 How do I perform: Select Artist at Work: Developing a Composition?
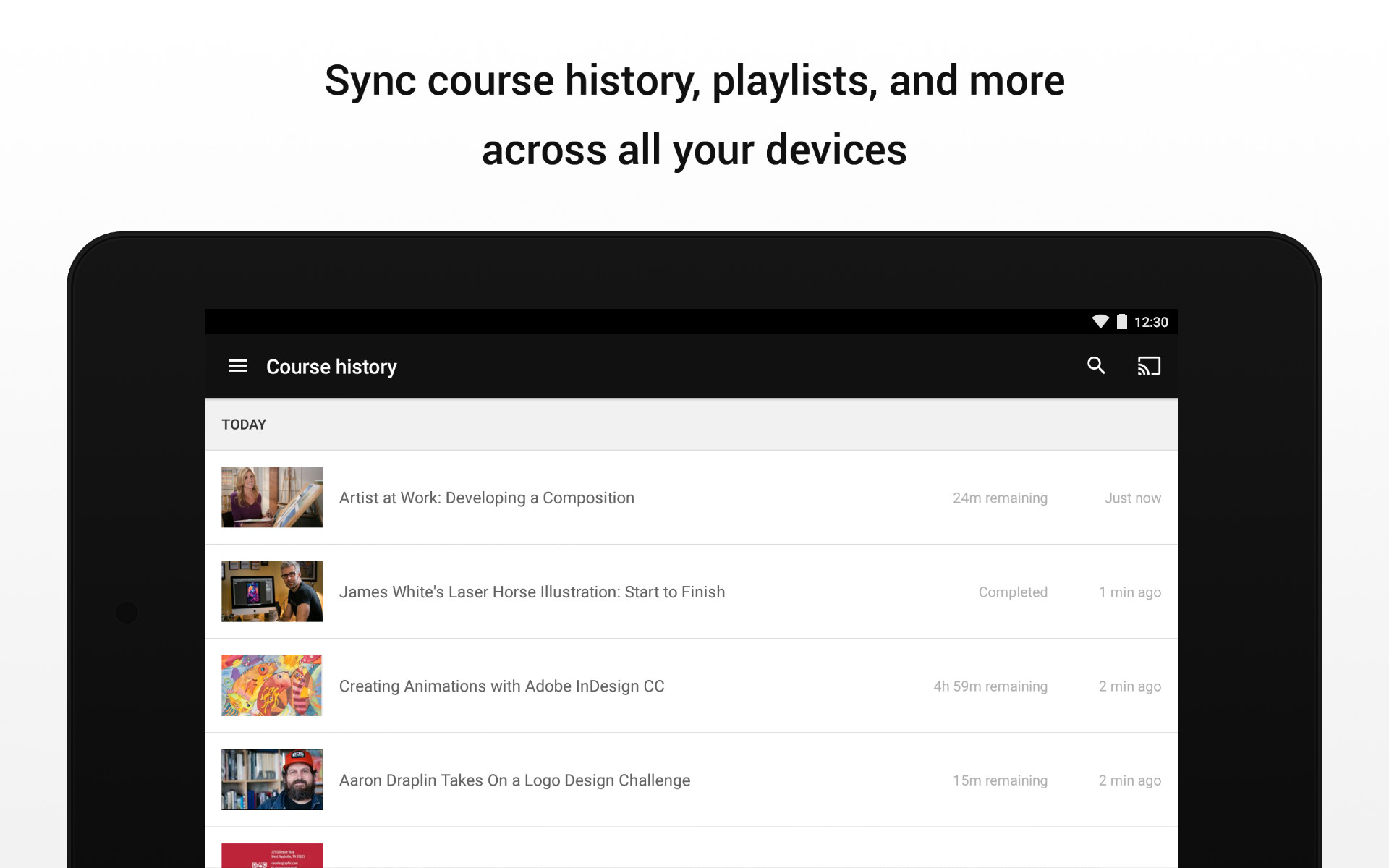tap(486, 498)
